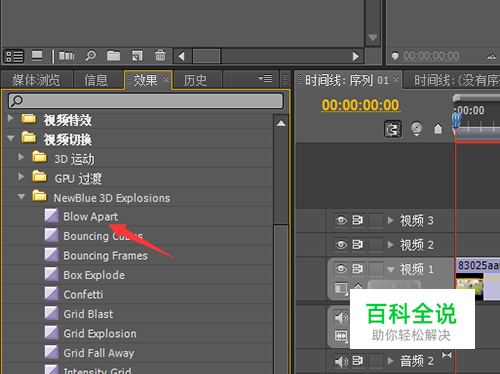Switch to 历史 tab

(x=195, y=80)
